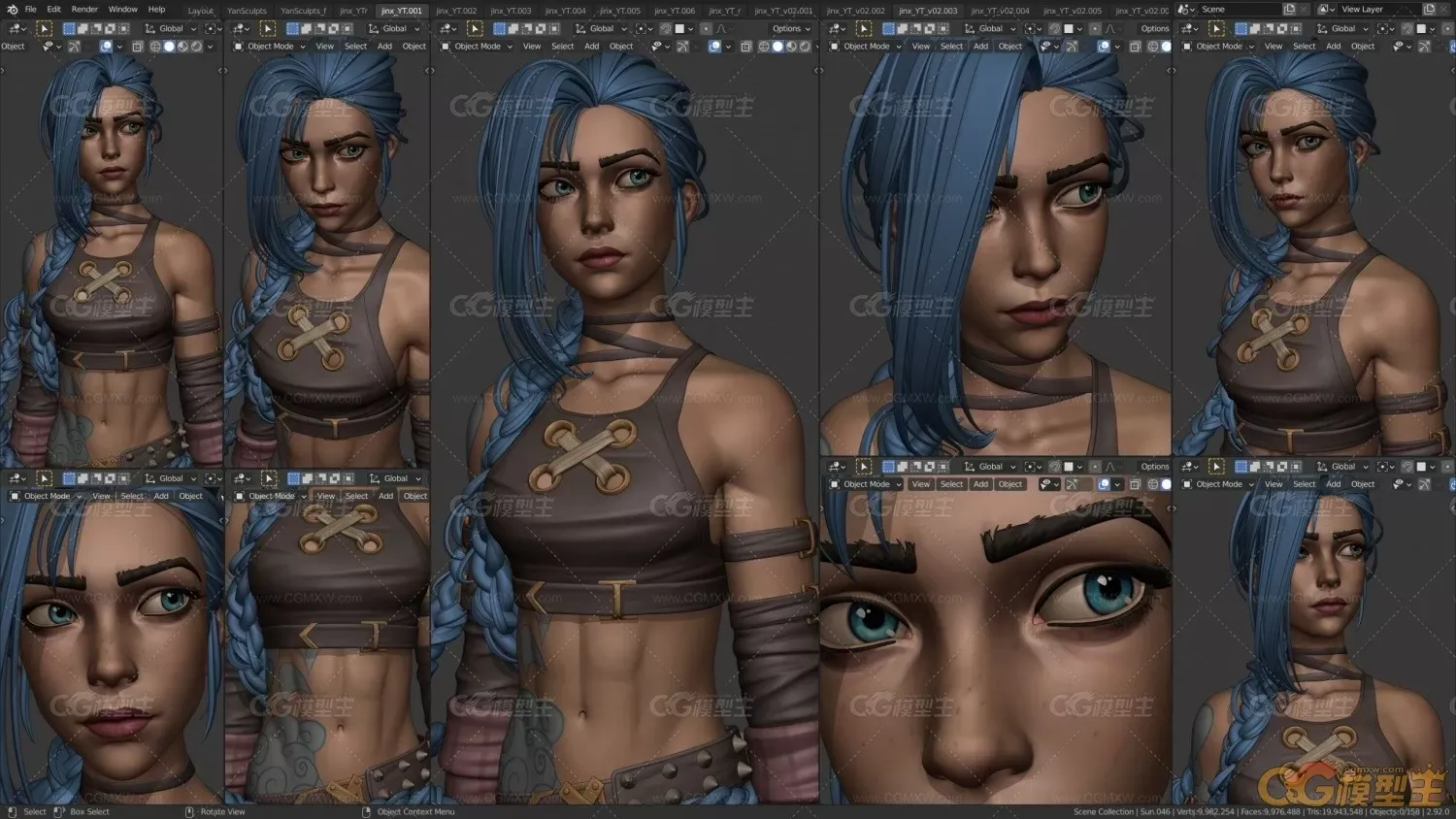
Task: Set leftmost top viewport to wireframe shading
Action: tap(155, 47)
